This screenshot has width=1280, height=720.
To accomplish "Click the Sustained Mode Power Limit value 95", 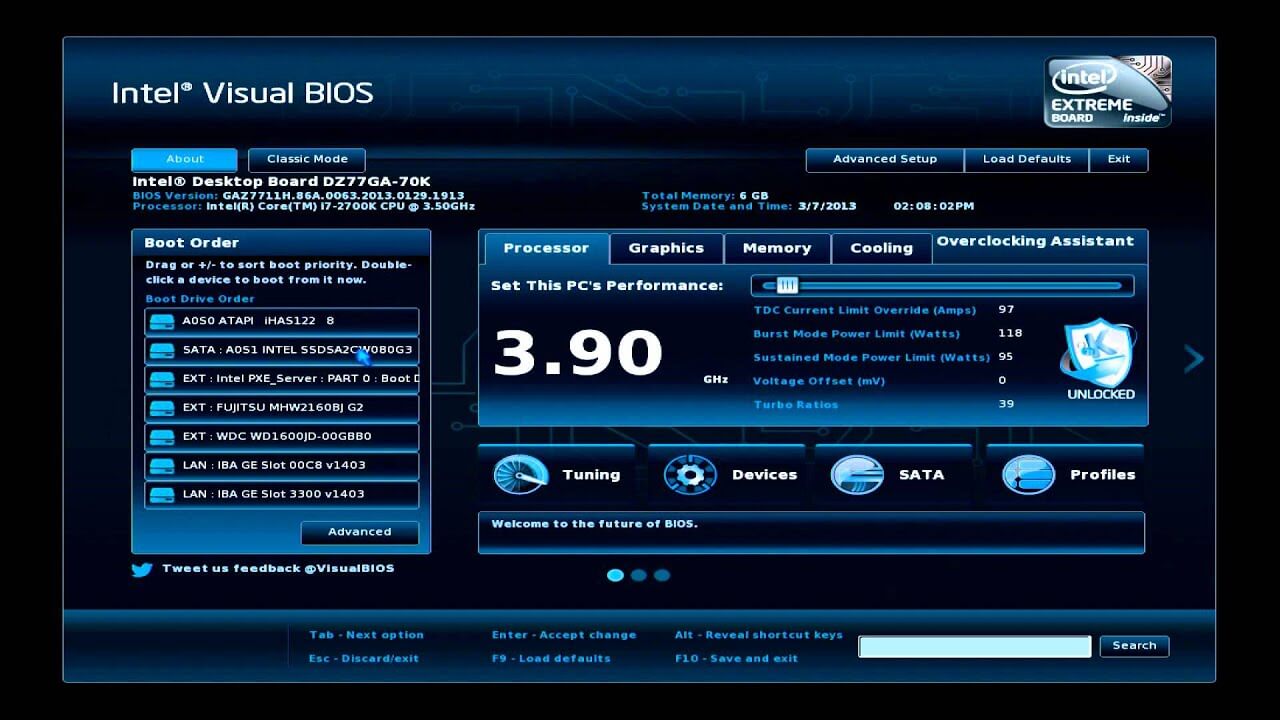I will coord(1006,357).
